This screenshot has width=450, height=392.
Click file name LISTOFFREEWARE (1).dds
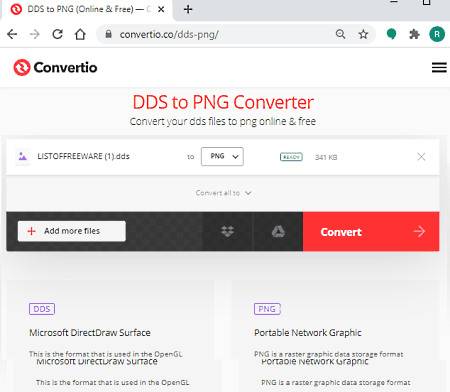pos(83,156)
